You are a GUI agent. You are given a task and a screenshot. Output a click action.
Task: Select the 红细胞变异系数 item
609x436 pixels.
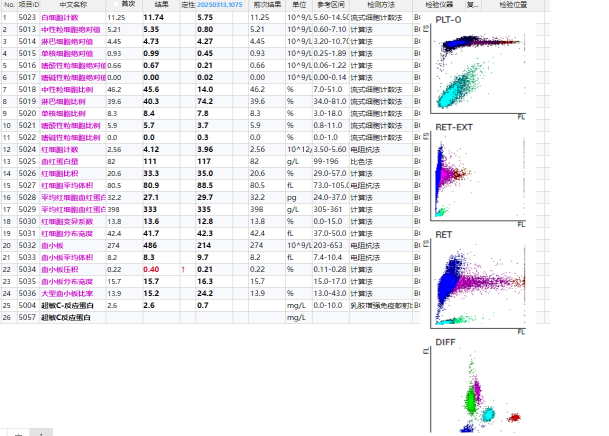pyautogui.click(x=67, y=222)
